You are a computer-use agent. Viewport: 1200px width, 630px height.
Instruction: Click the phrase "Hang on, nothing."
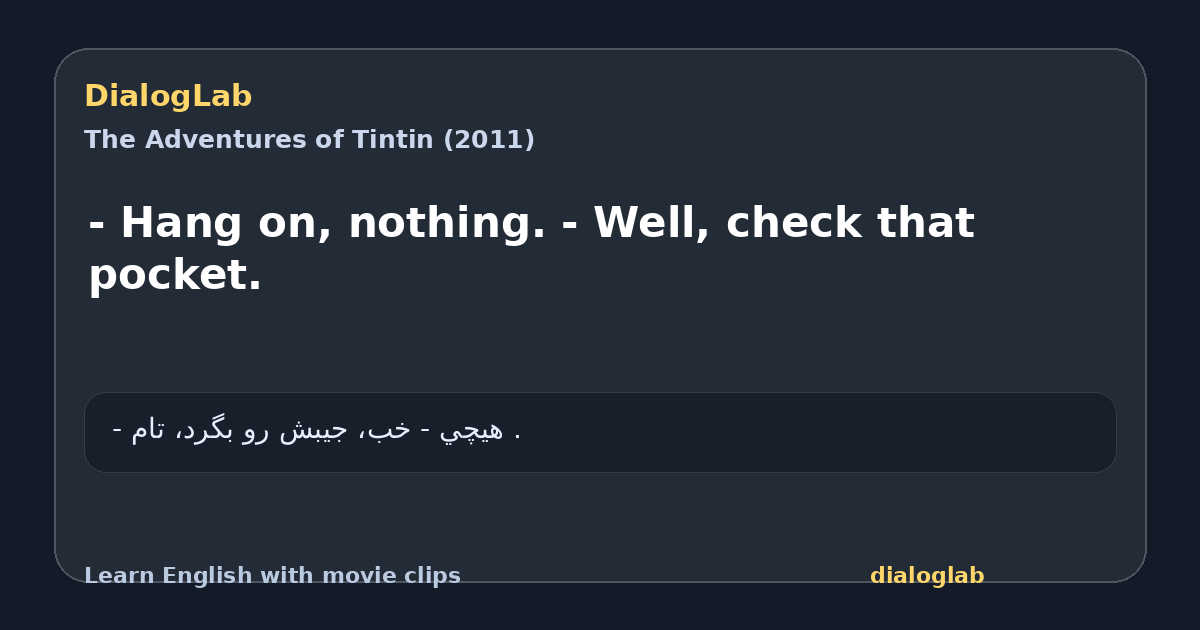click(332, 224)
